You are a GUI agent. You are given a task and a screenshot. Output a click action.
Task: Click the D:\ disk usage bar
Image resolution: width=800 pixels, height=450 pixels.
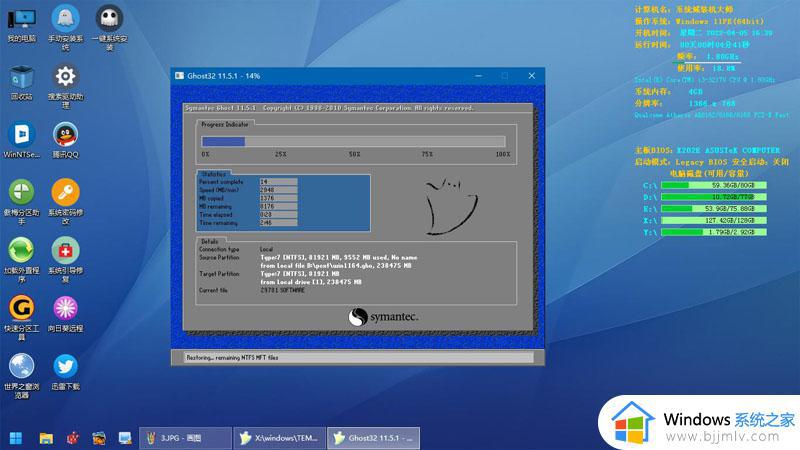pyautogui.click(x=714, y=197)
